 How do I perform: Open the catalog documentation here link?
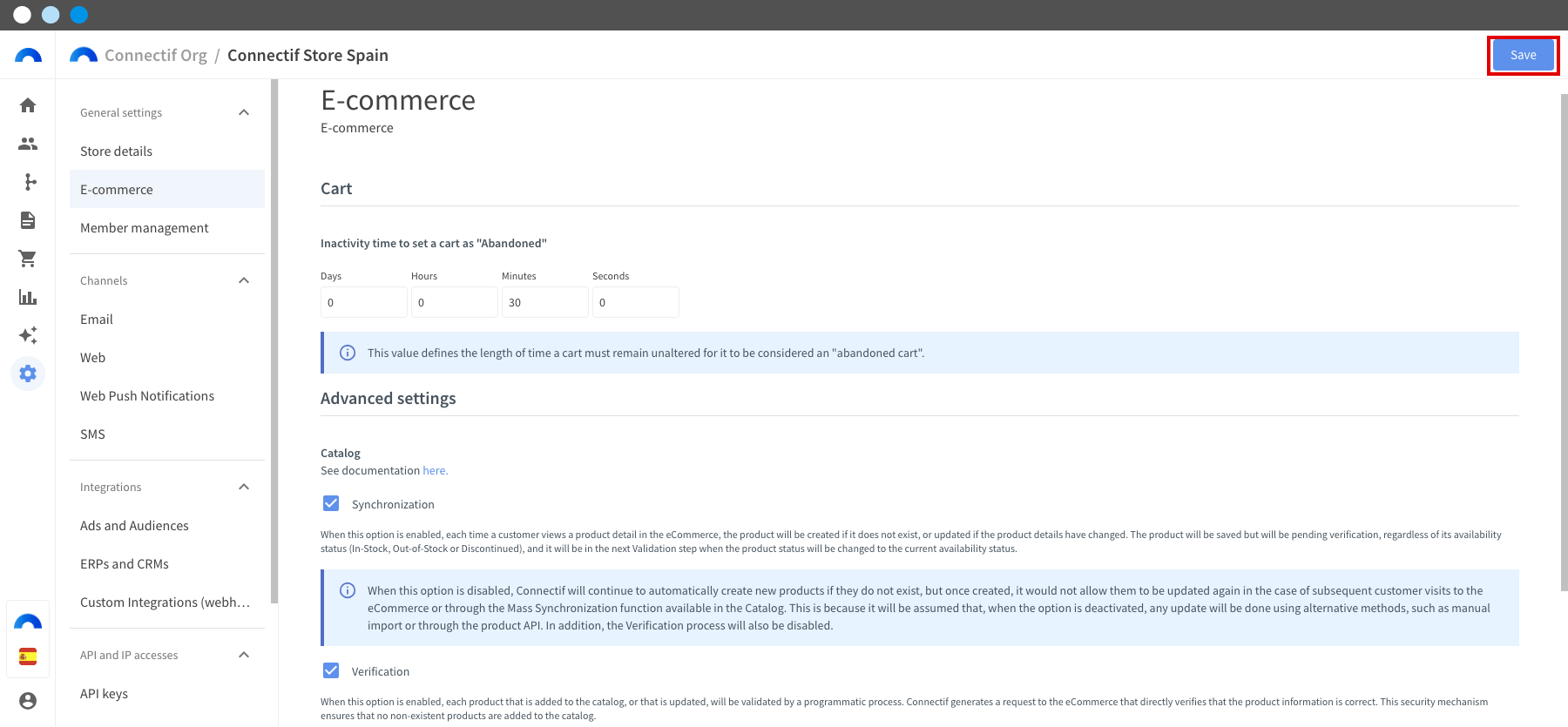[x=435, y=471]
